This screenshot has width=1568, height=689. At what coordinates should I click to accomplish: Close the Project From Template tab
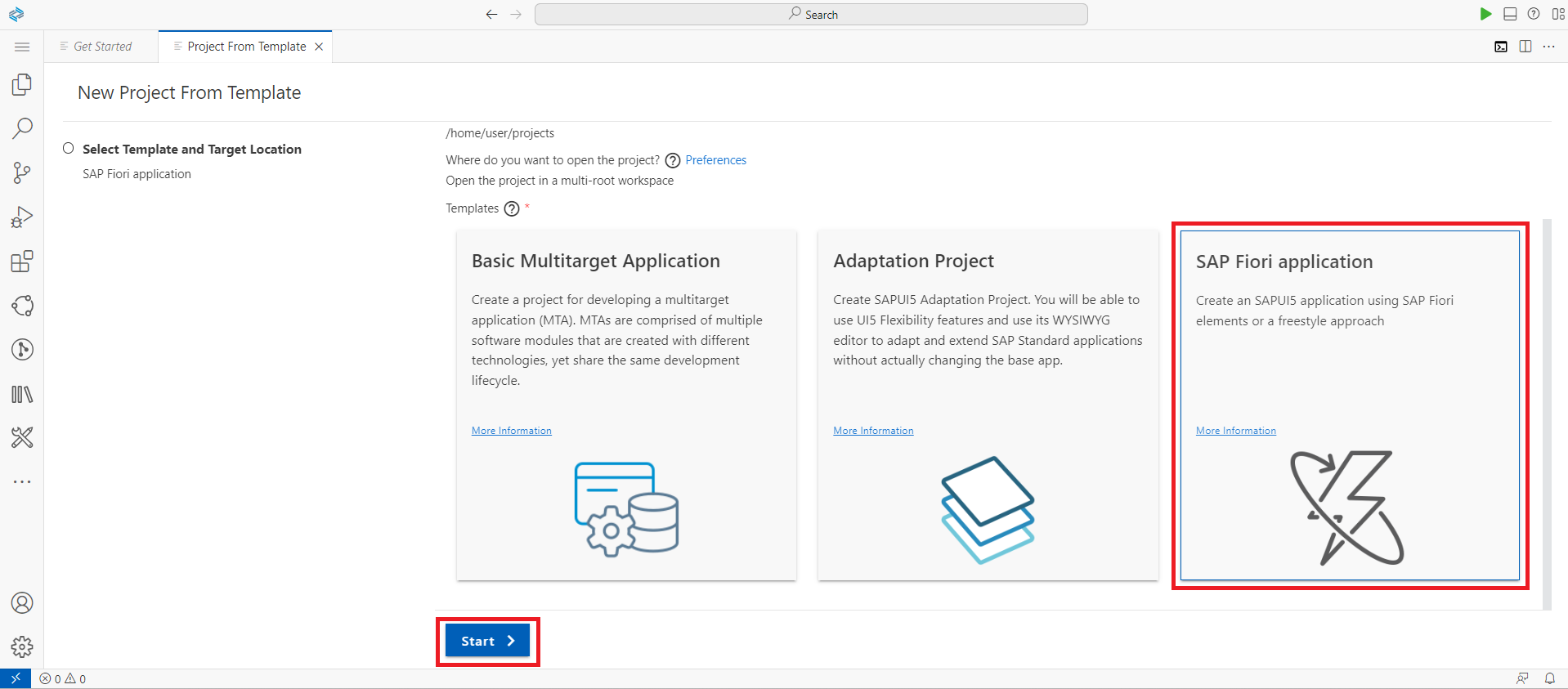point(319,47)
